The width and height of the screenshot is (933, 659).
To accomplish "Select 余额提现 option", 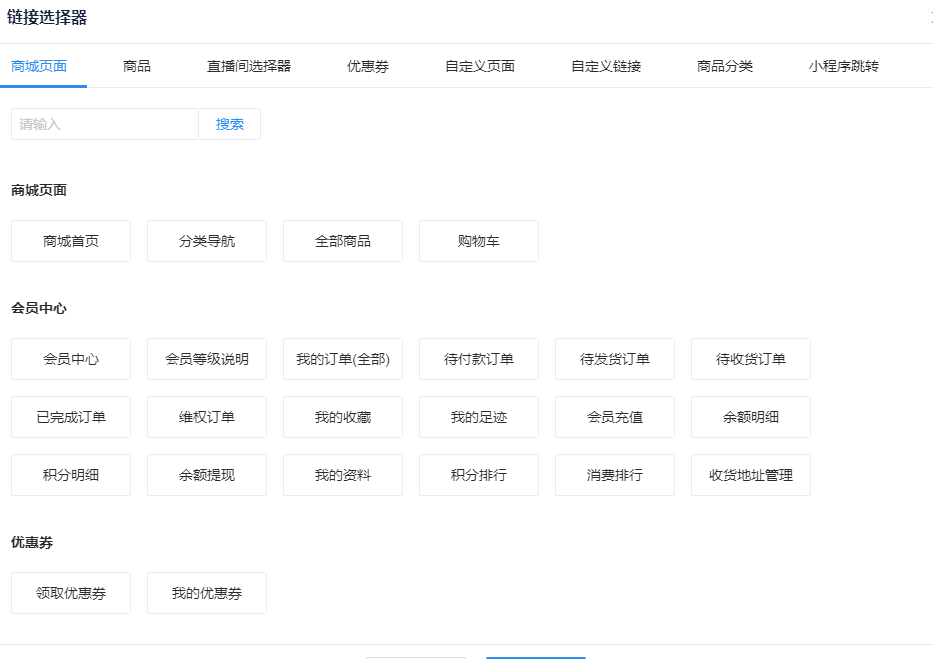I will (x=207, y=475).
